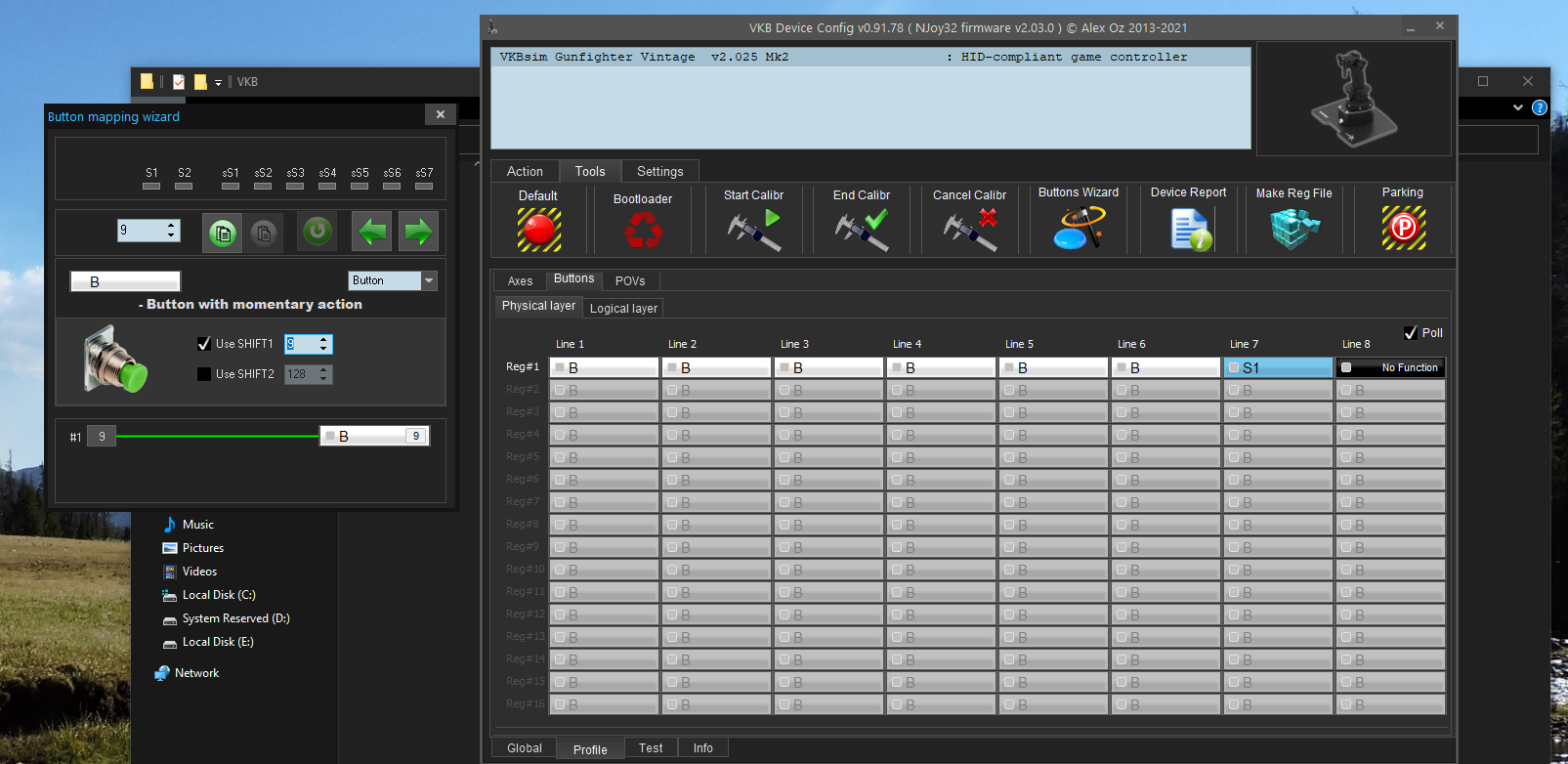Click the new folder icon in Explorer title bar
1568x764 pixels.
pos(200,82)
